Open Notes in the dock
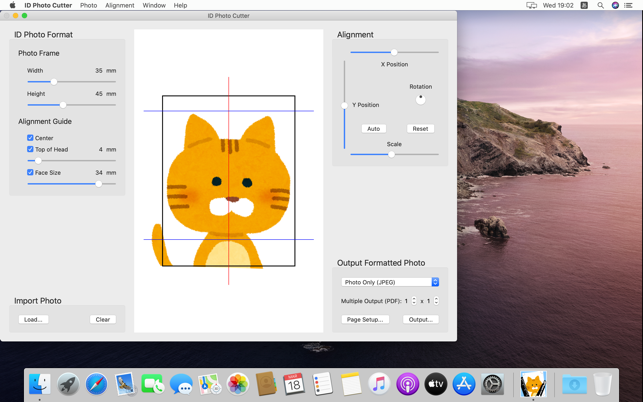The width and height of the screenshot is (643, 402). (x=351, y=384)
